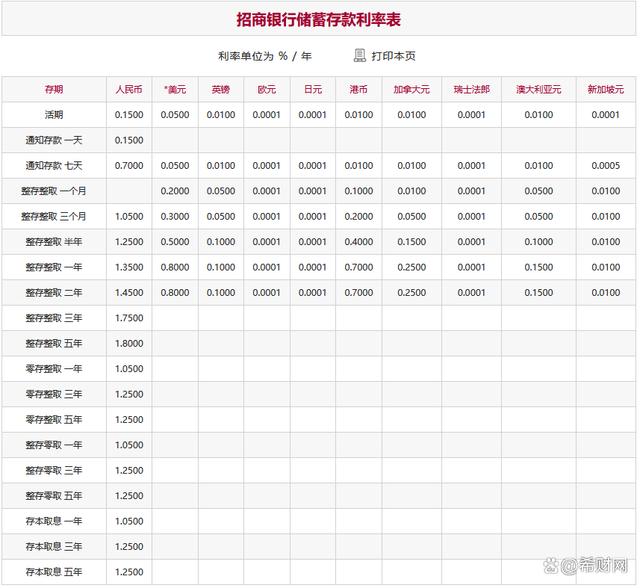The width and height of the screenshot is (640, 588).
Task: Click the 存期 column header
Action: point(54,89)
